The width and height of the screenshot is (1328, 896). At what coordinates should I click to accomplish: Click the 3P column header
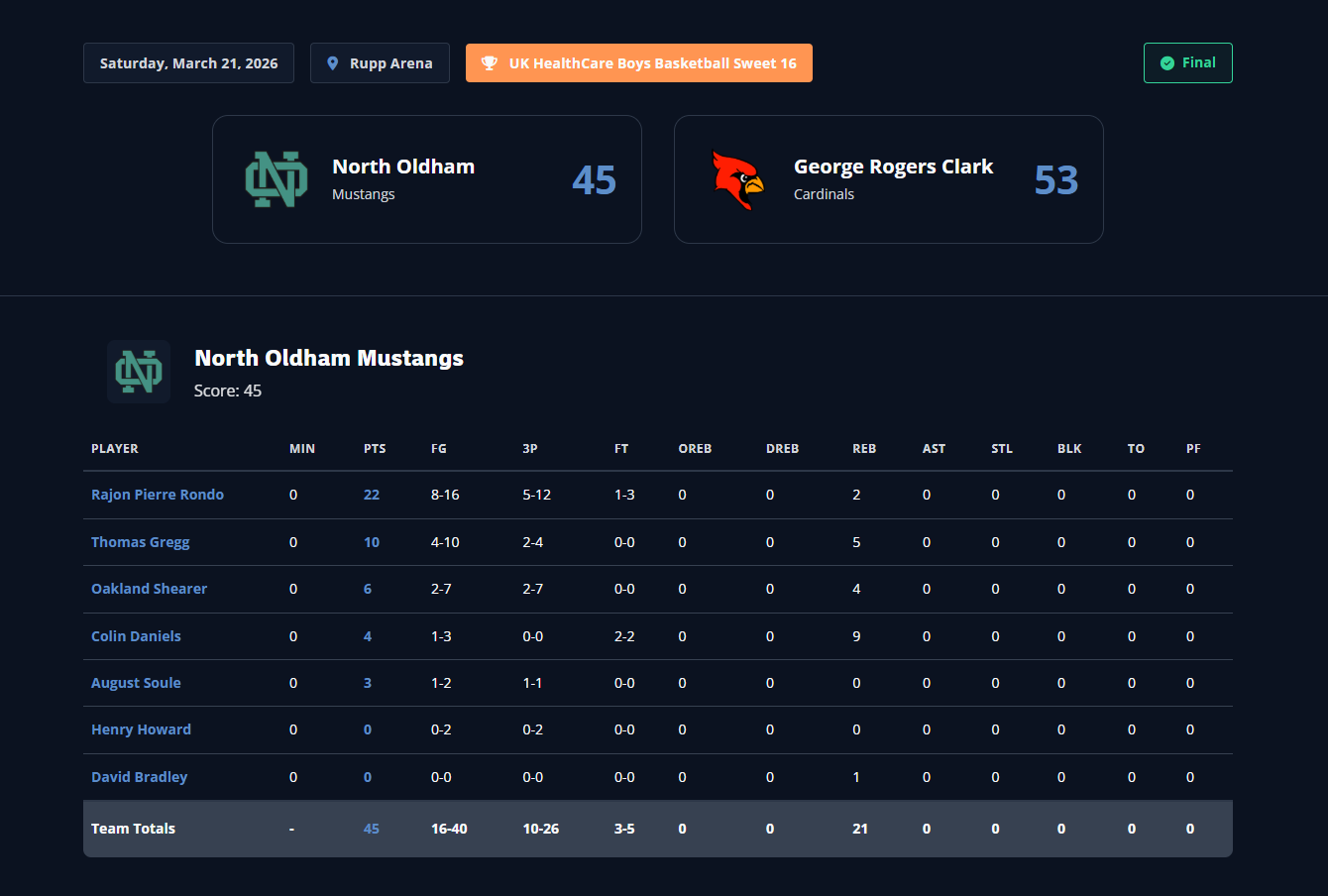tap(530, 449)
